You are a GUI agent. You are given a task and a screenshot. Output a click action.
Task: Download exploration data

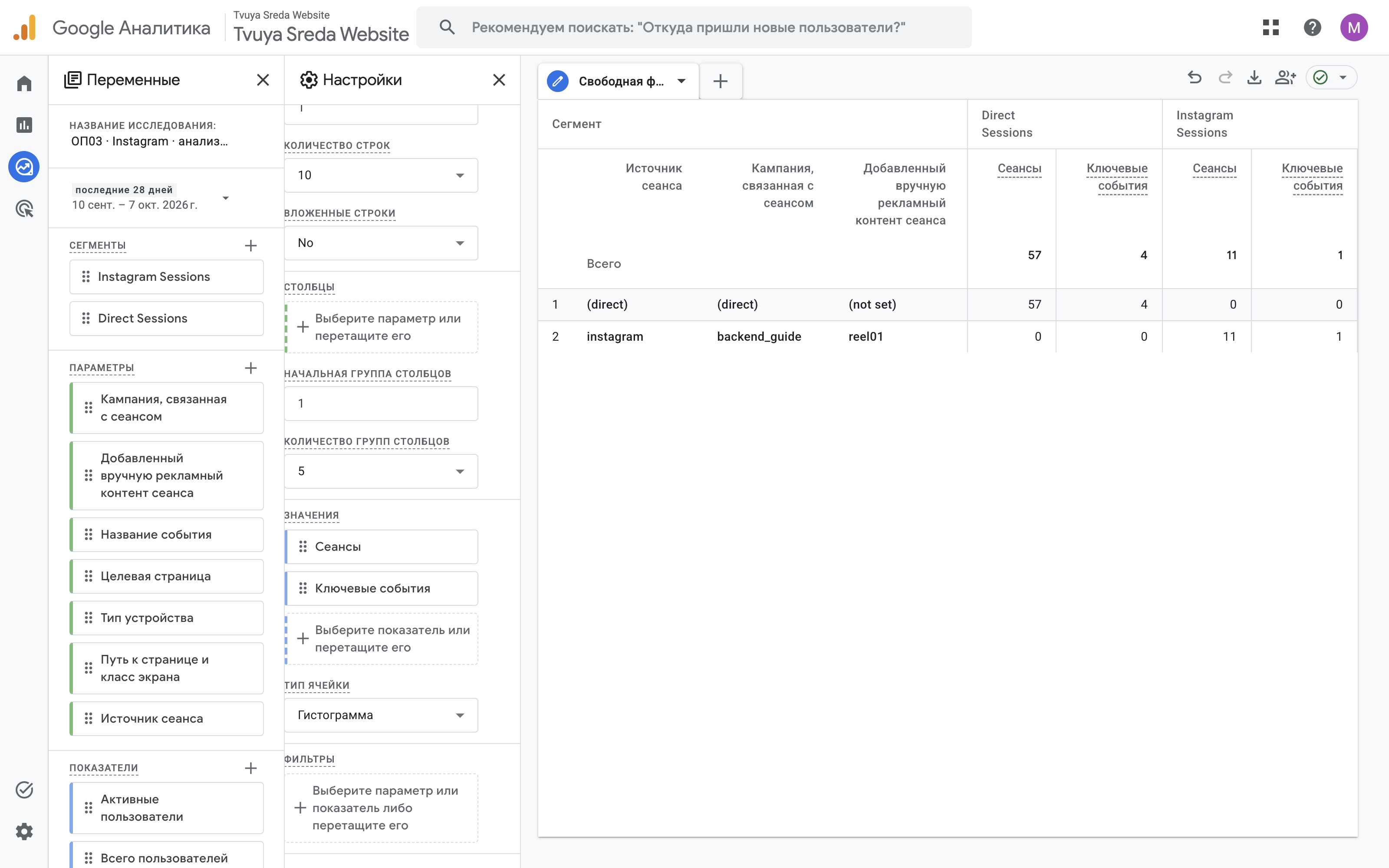click(1255, 78)
